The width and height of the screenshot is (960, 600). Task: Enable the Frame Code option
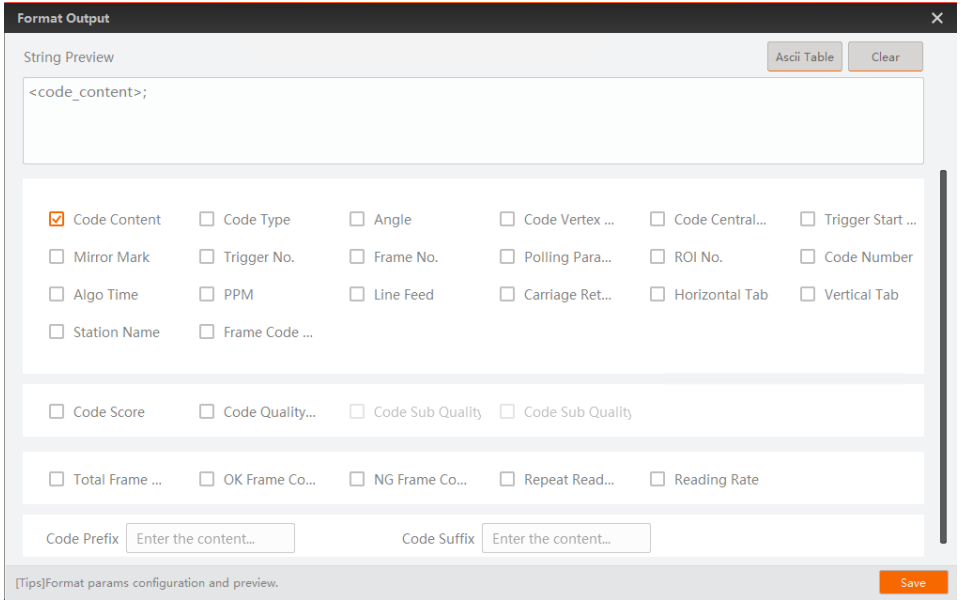point(207,332)
